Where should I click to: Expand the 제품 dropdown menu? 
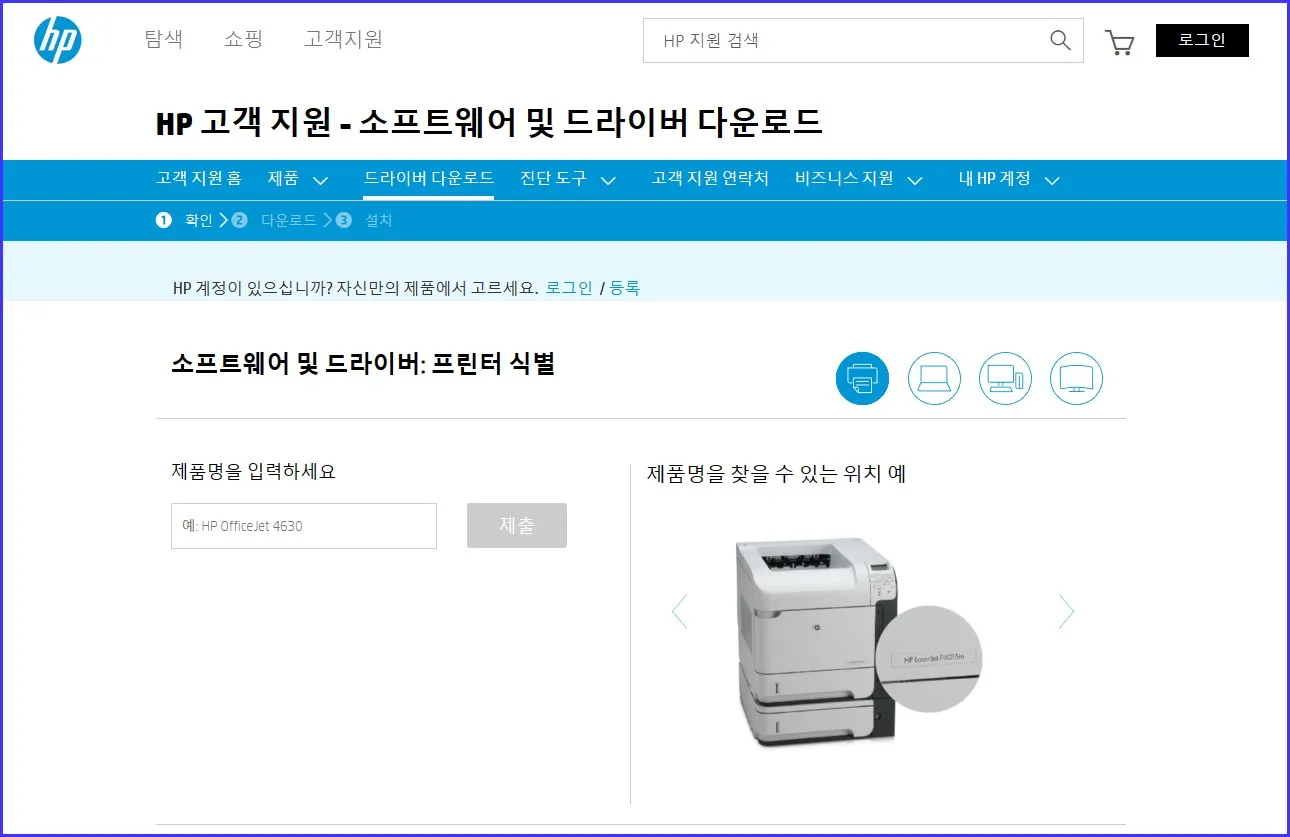[298, 179]
